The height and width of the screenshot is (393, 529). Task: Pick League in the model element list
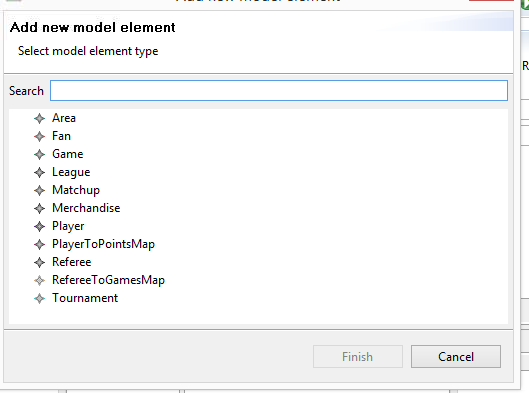point(71,172)
